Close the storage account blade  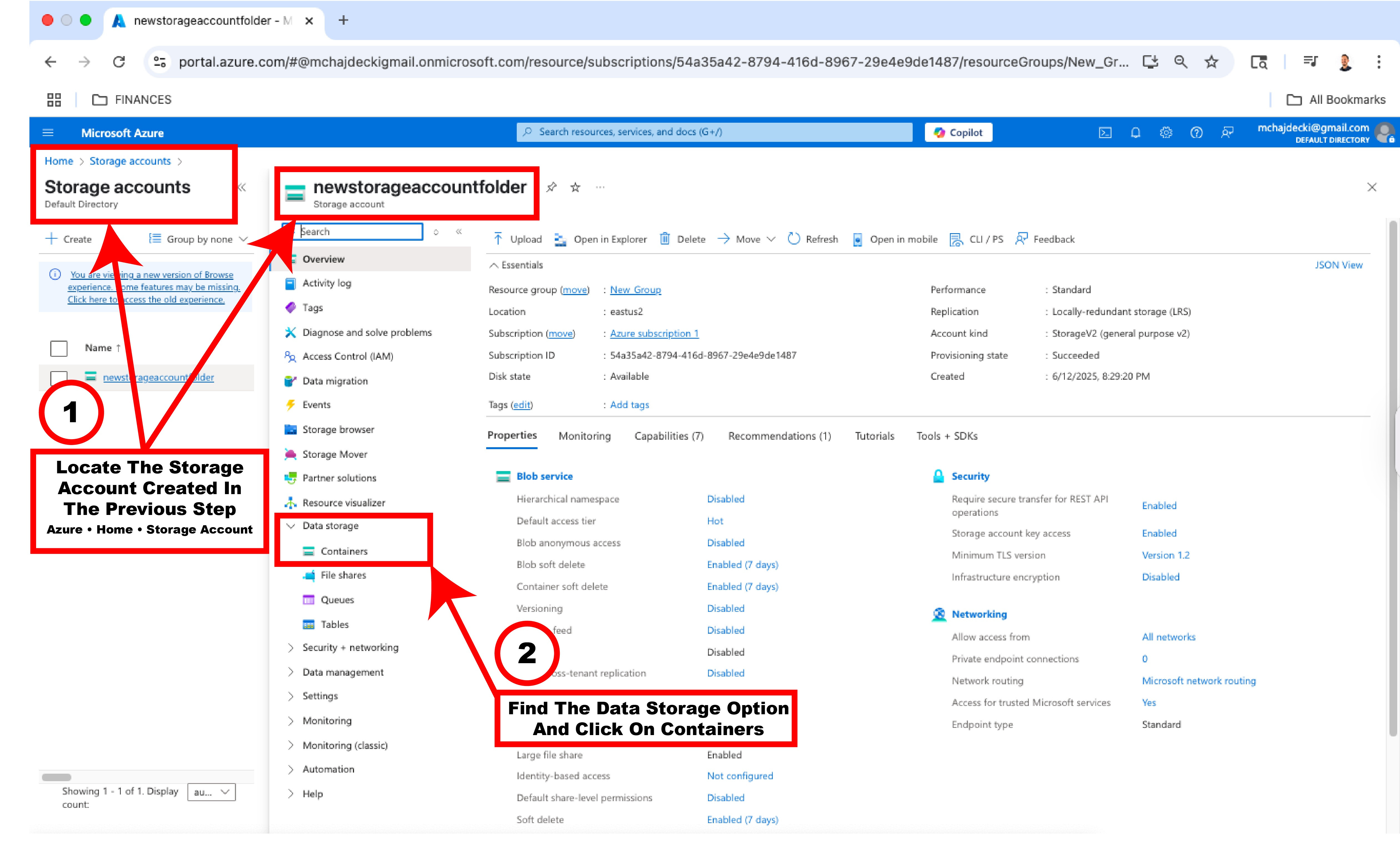tap(1372, 187)
